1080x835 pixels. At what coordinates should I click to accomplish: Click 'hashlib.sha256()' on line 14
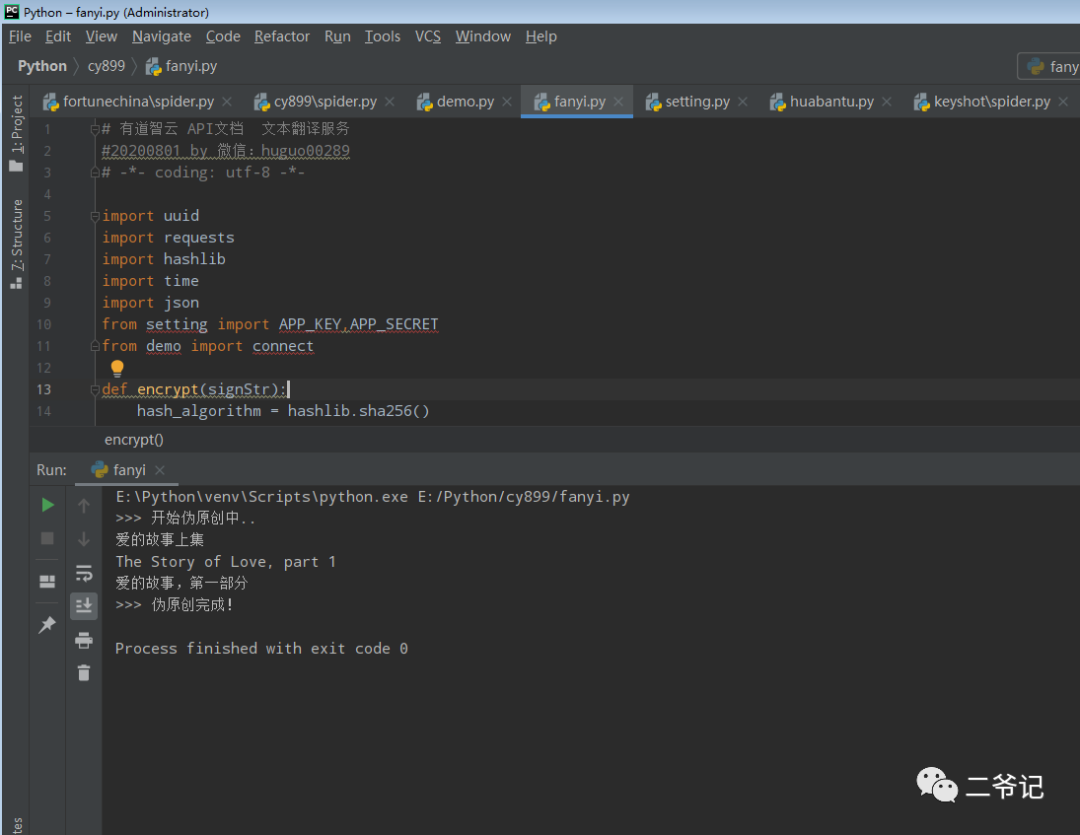coord(358,411)
